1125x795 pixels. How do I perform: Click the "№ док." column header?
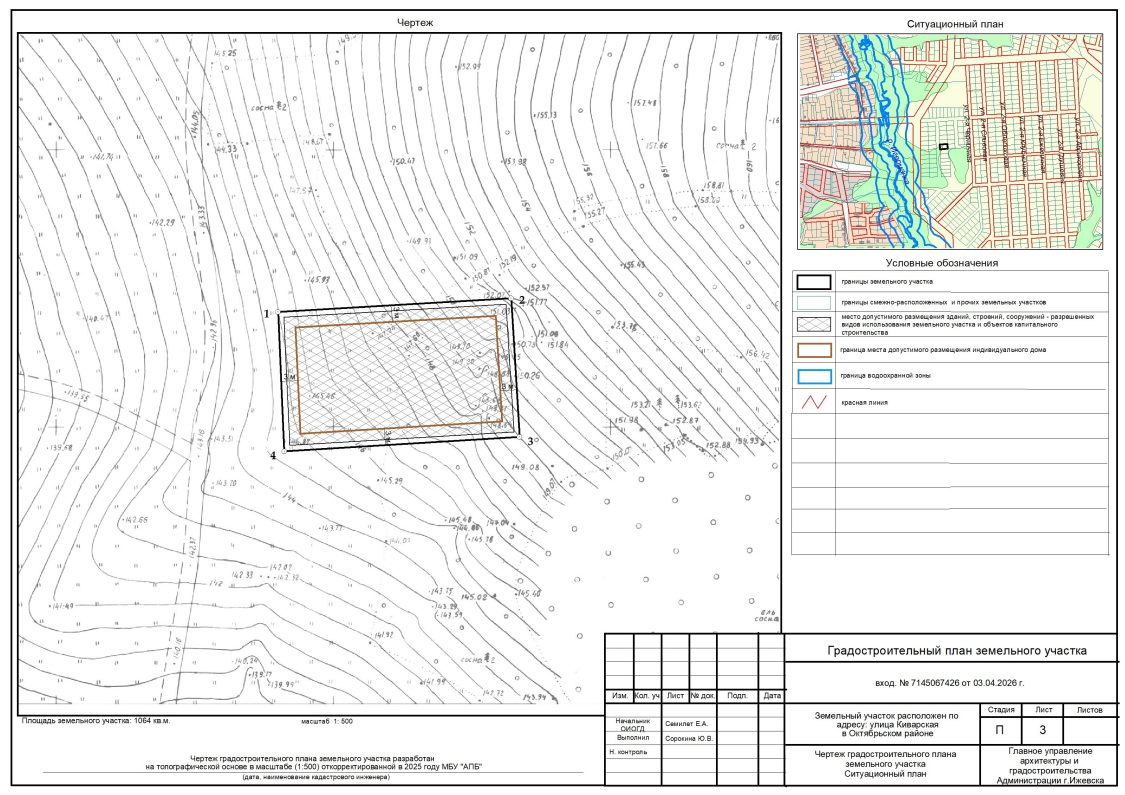click(702, 695)
